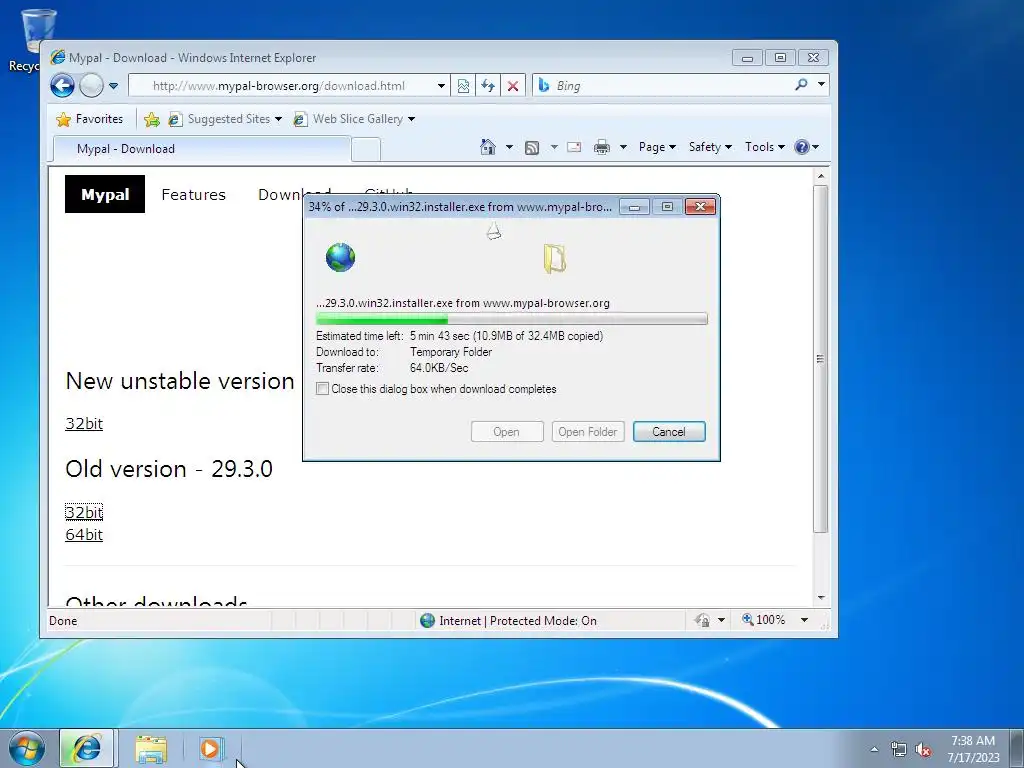Click page scrollbar down arrow

[821, 598]
